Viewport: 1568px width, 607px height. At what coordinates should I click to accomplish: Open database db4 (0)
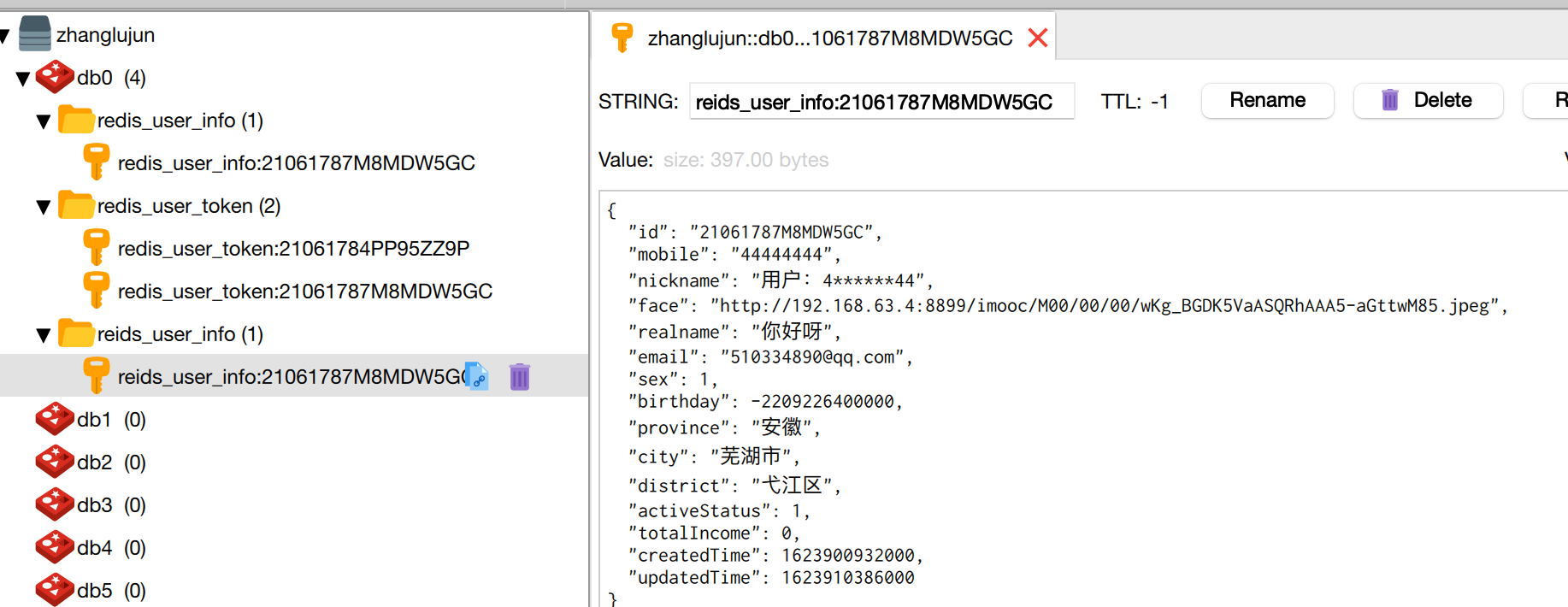111,548
